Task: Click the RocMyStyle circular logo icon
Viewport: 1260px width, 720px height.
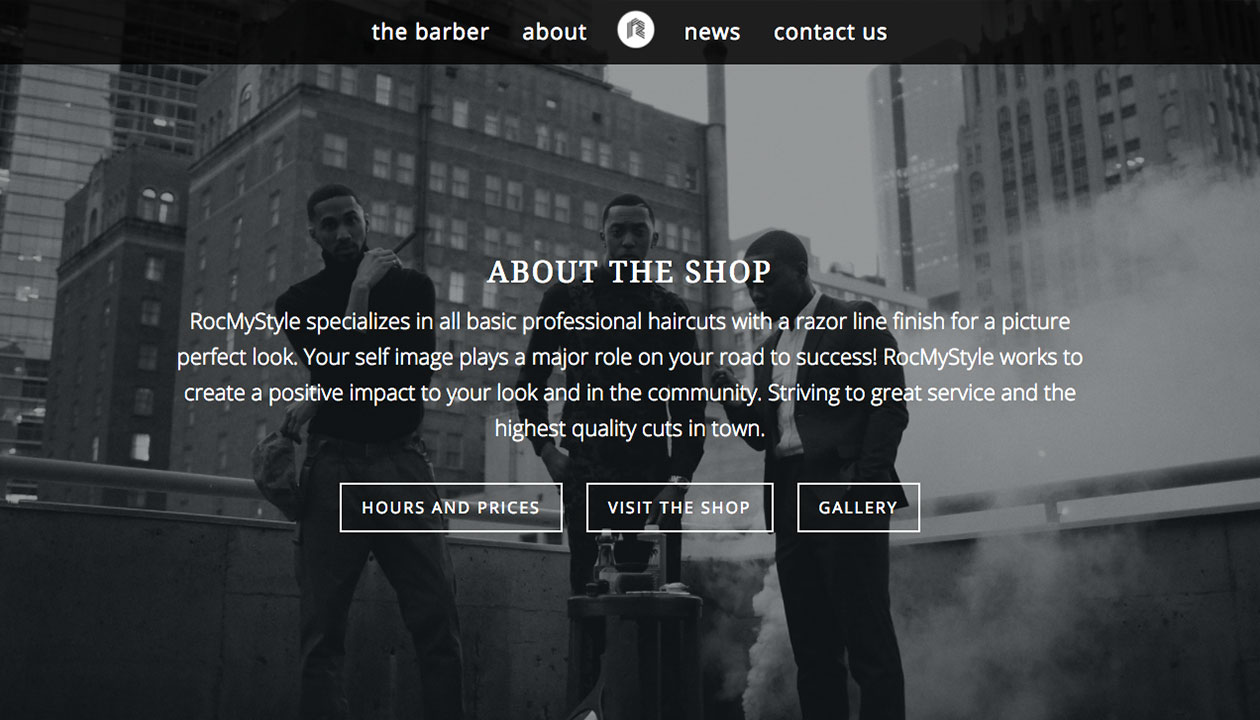Action: tap(636, 30)
